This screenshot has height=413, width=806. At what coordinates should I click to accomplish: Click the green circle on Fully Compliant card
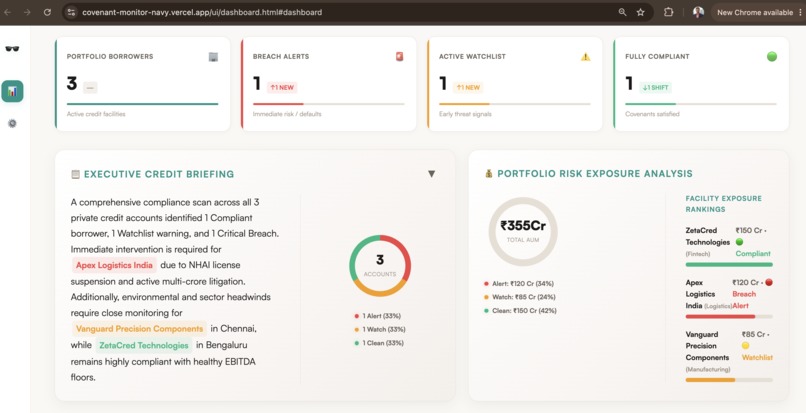pyautogui.click(x=772, y=57)
